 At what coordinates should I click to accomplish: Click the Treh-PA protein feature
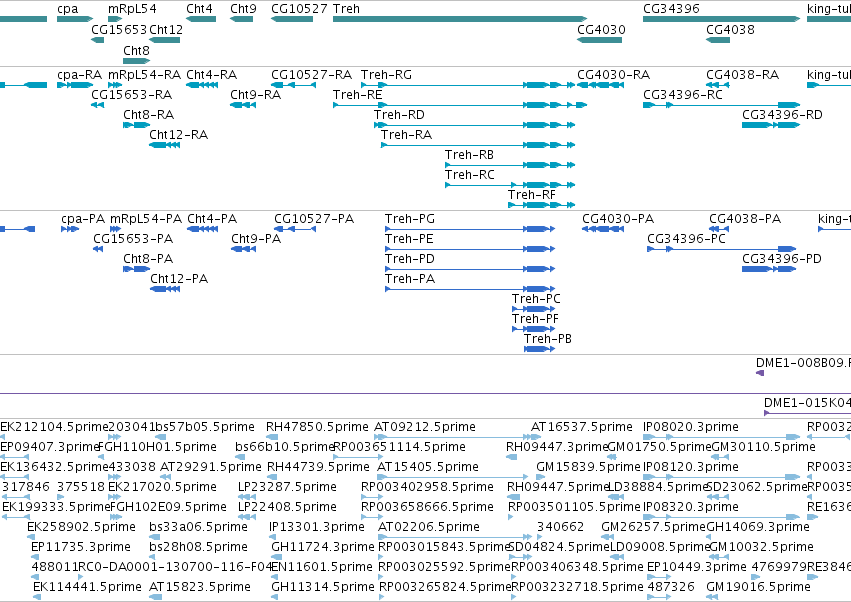(470, 289)
